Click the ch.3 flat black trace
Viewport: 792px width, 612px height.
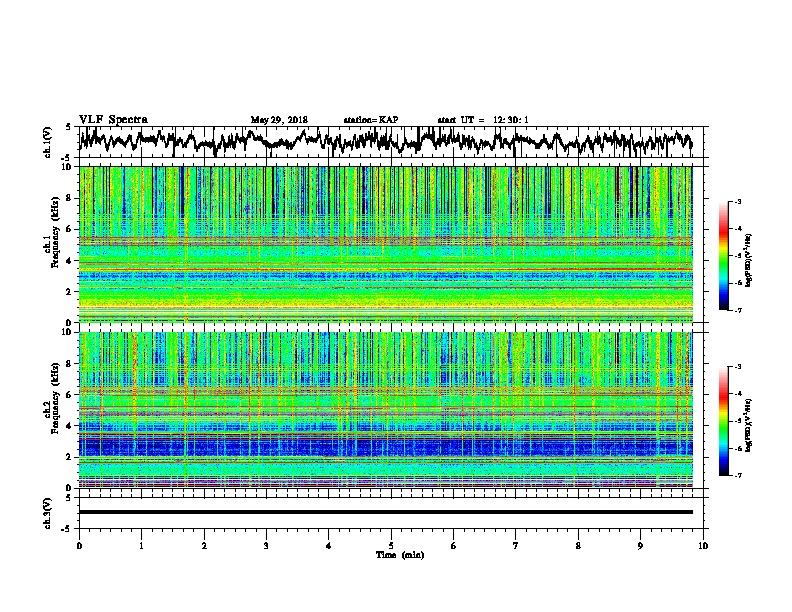coord(386,512)
